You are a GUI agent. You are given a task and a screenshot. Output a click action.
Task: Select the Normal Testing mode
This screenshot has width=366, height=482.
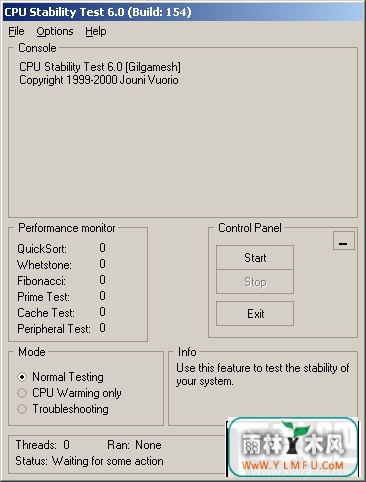click(61, 377)
